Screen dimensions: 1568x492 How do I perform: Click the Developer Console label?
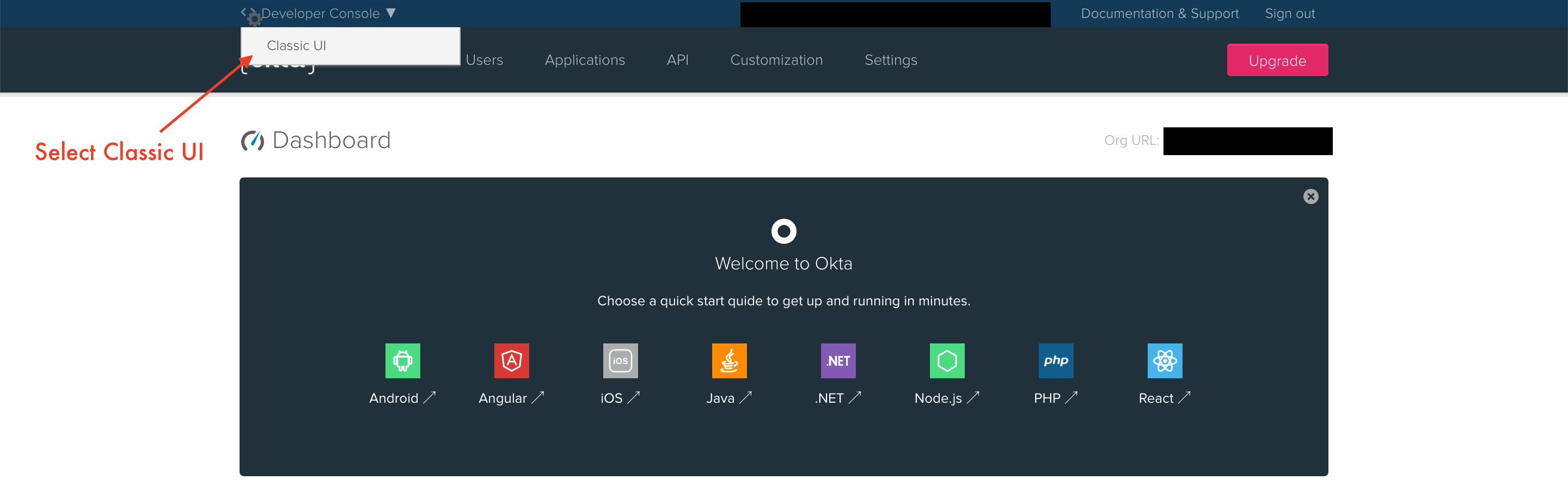(x=320, y=14)
